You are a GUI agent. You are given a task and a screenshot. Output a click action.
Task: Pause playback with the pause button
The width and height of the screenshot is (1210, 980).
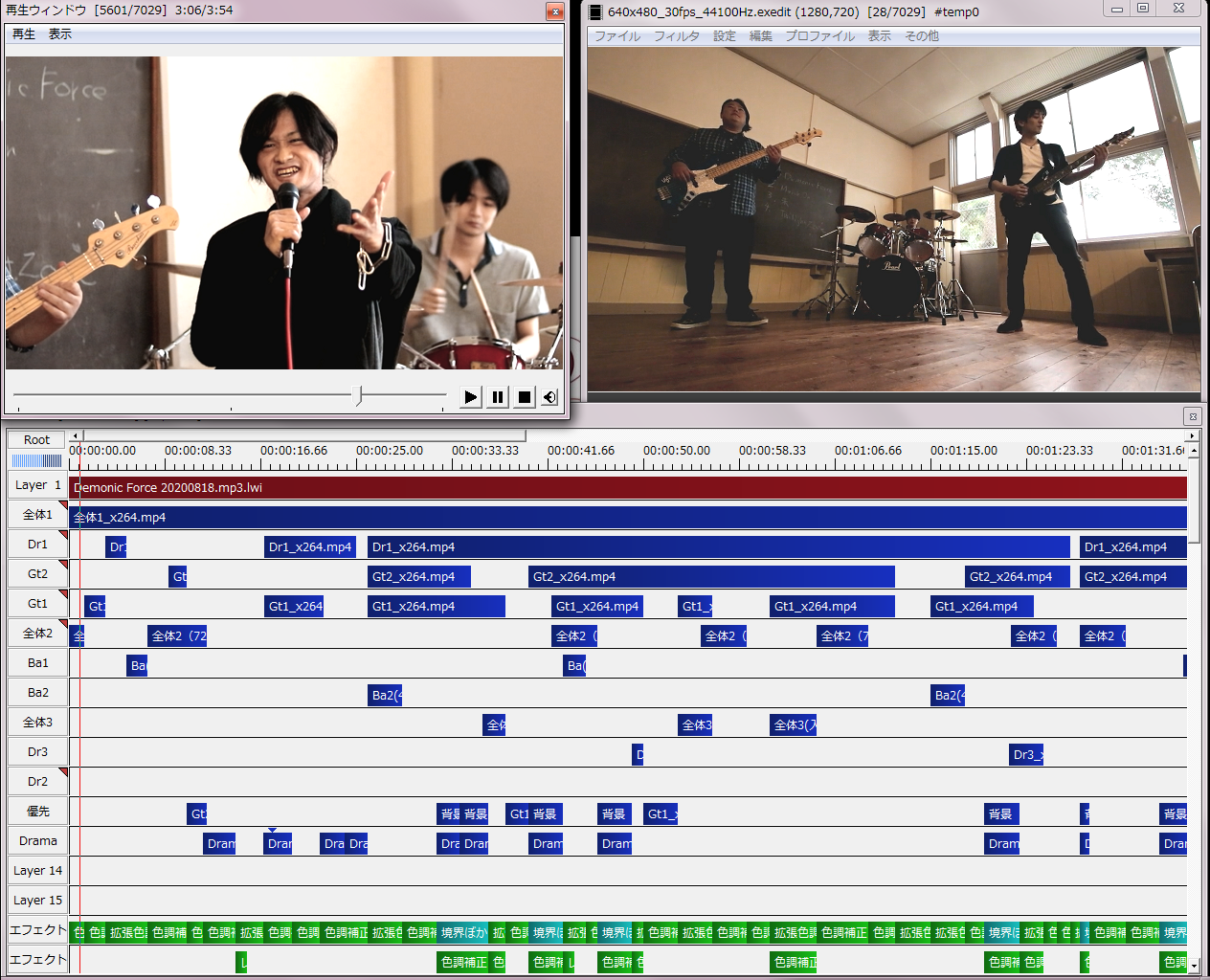click(x=498, y=397)
